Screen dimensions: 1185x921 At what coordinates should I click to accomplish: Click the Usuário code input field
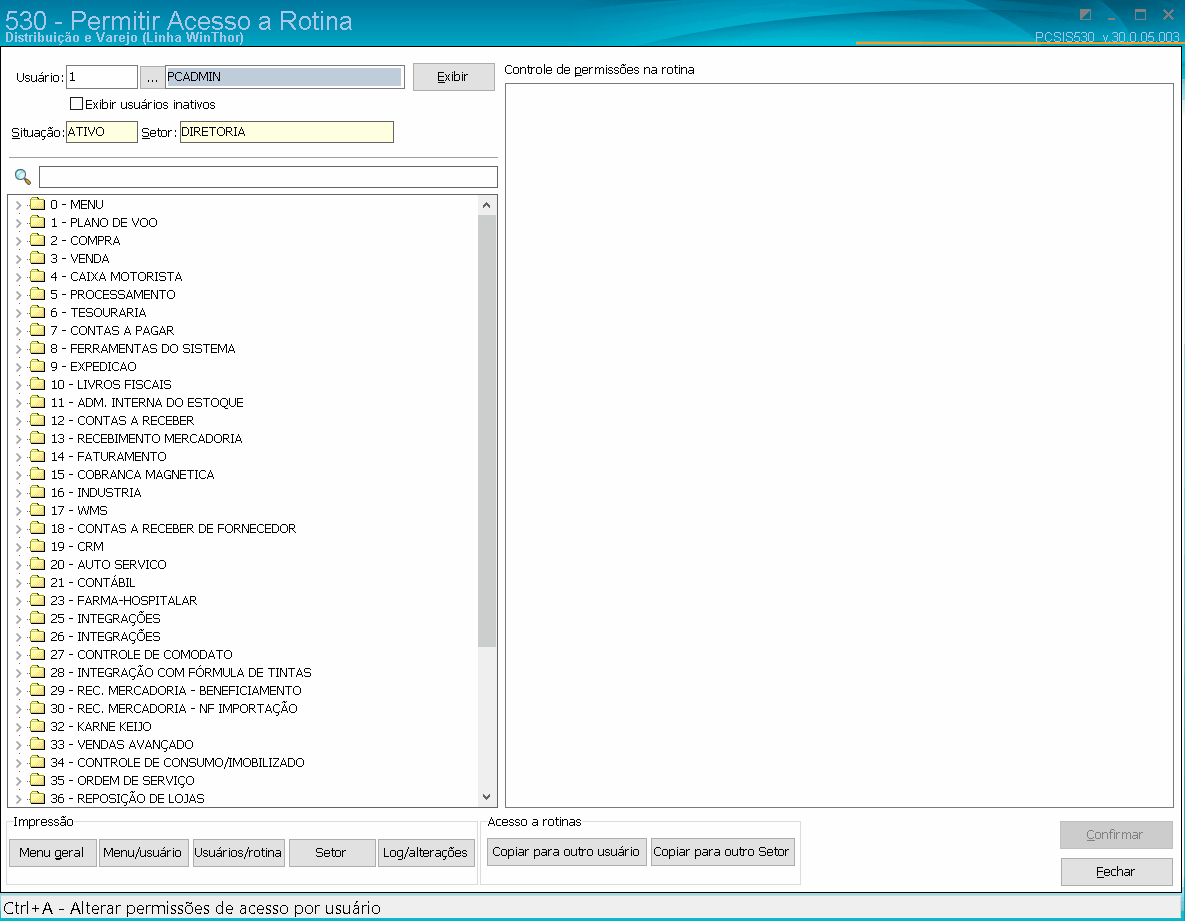pyautogui.click(x=102, y=77)
